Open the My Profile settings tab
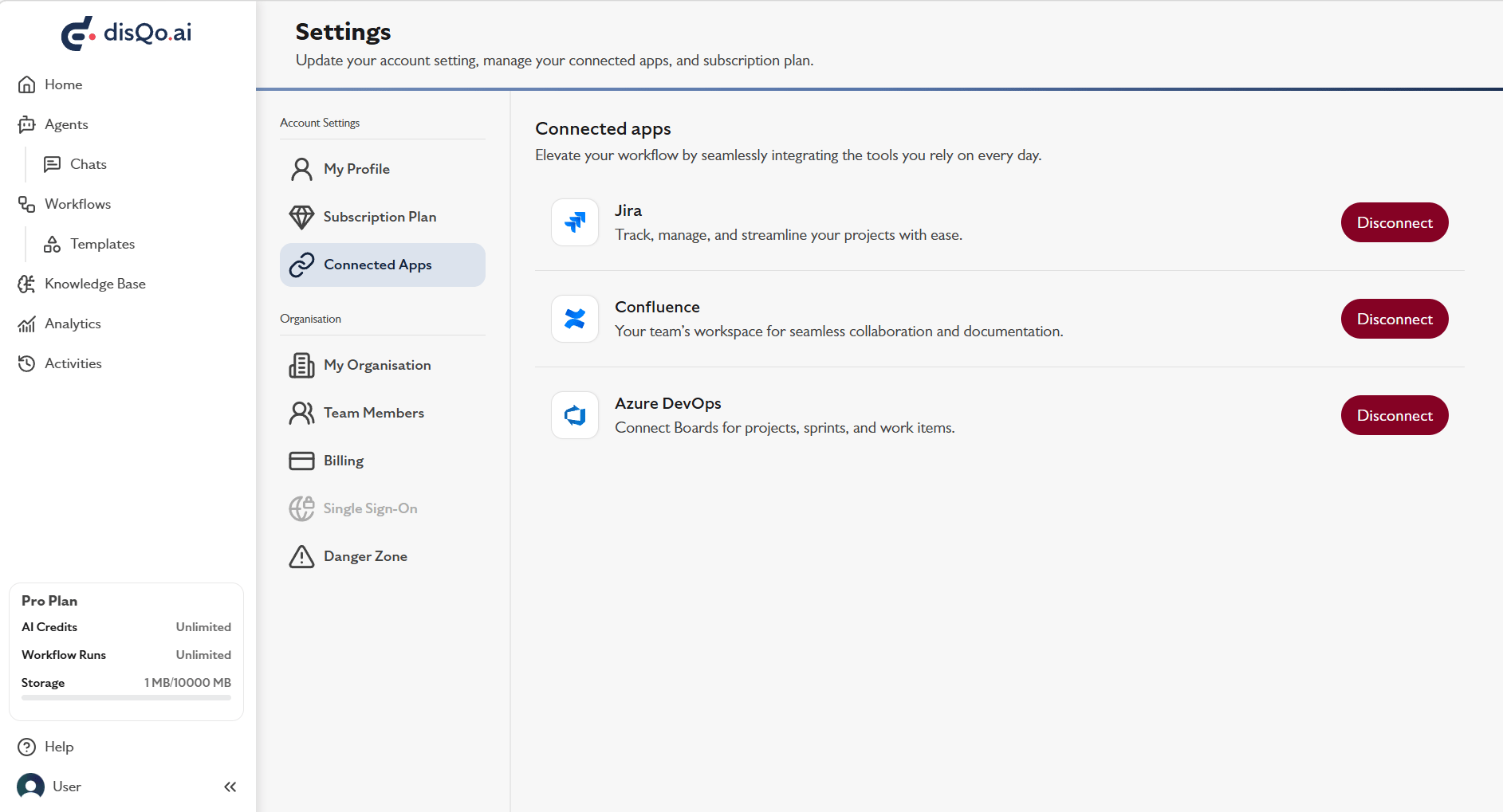Screen dimensions: 1503x812 (383, 169)
